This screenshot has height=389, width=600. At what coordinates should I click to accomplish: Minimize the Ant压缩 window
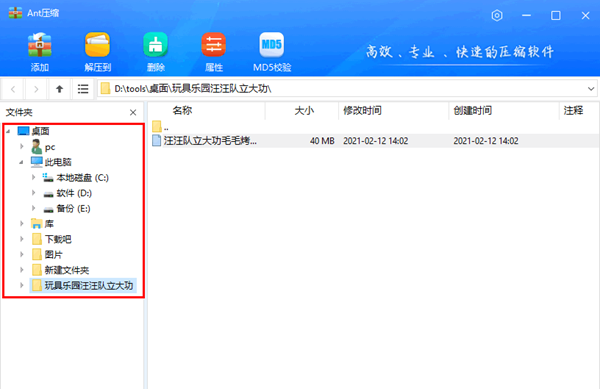527,16
